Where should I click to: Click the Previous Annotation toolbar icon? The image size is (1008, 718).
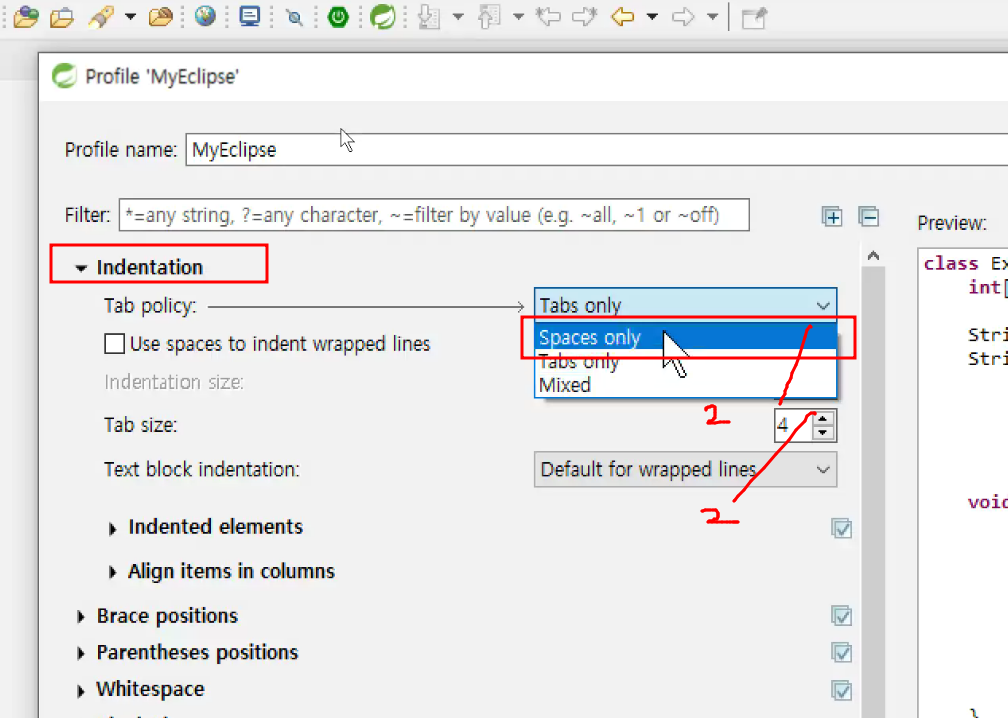pyautogui.click(x=489, y=17)
